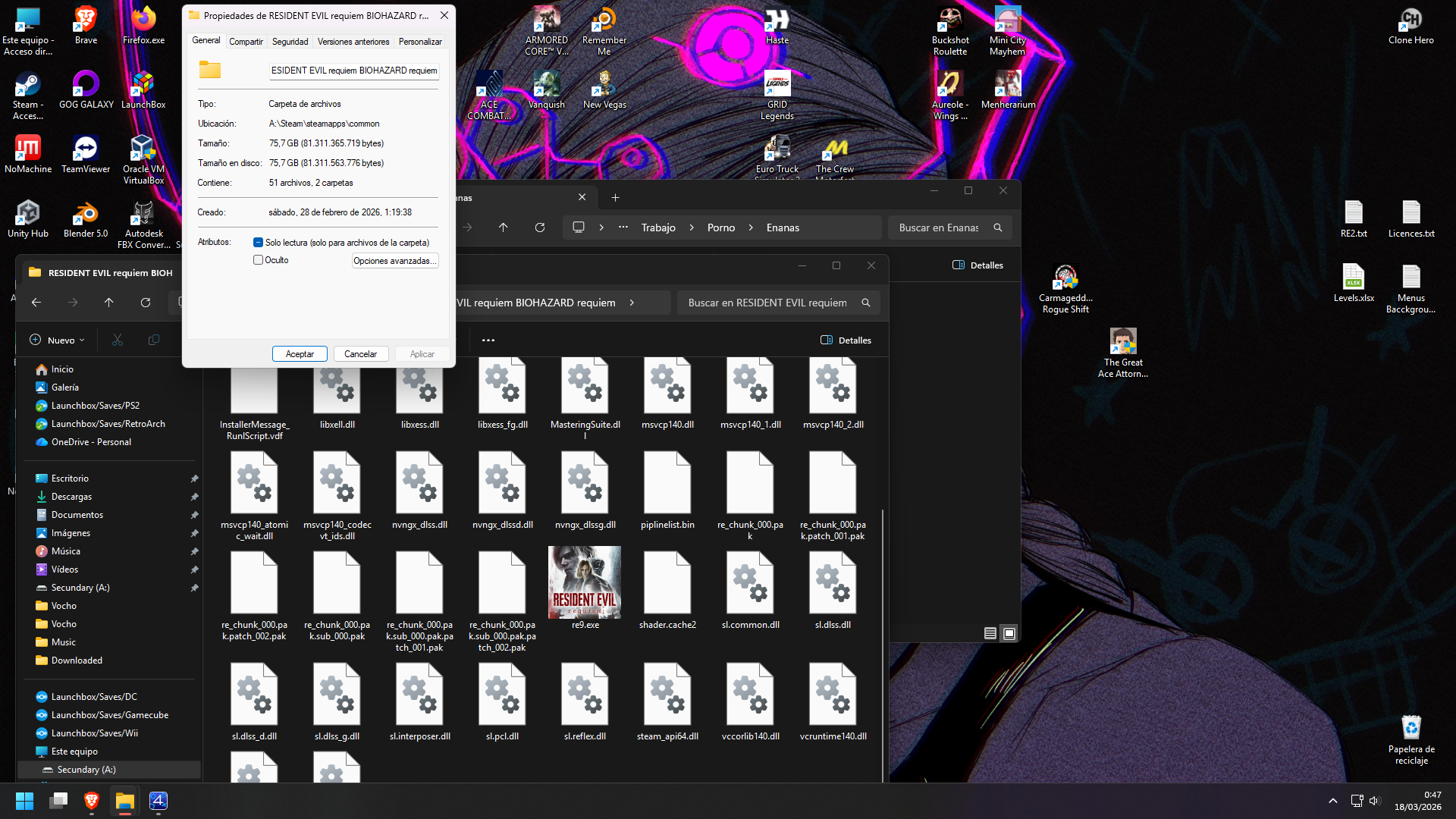Viewport: 1456px width, 819px height.
Task: Expand chevron after Trabajo in Enanas window
Action: [692, 227]
